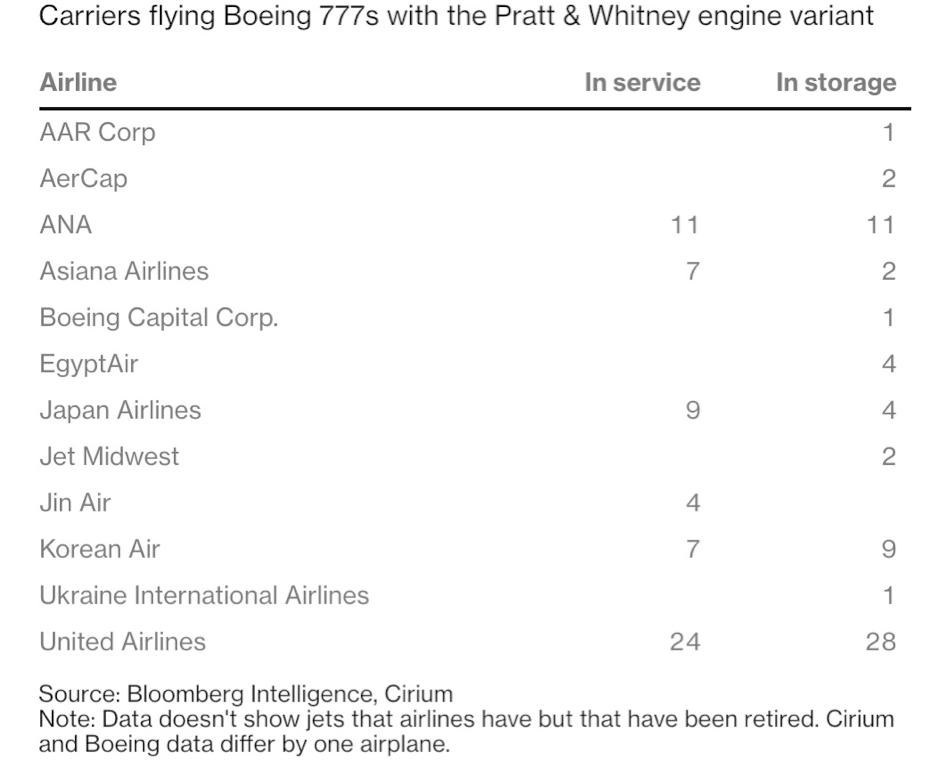Select the AAR Corp row label

pyautogui.click(x=97, y=133)
